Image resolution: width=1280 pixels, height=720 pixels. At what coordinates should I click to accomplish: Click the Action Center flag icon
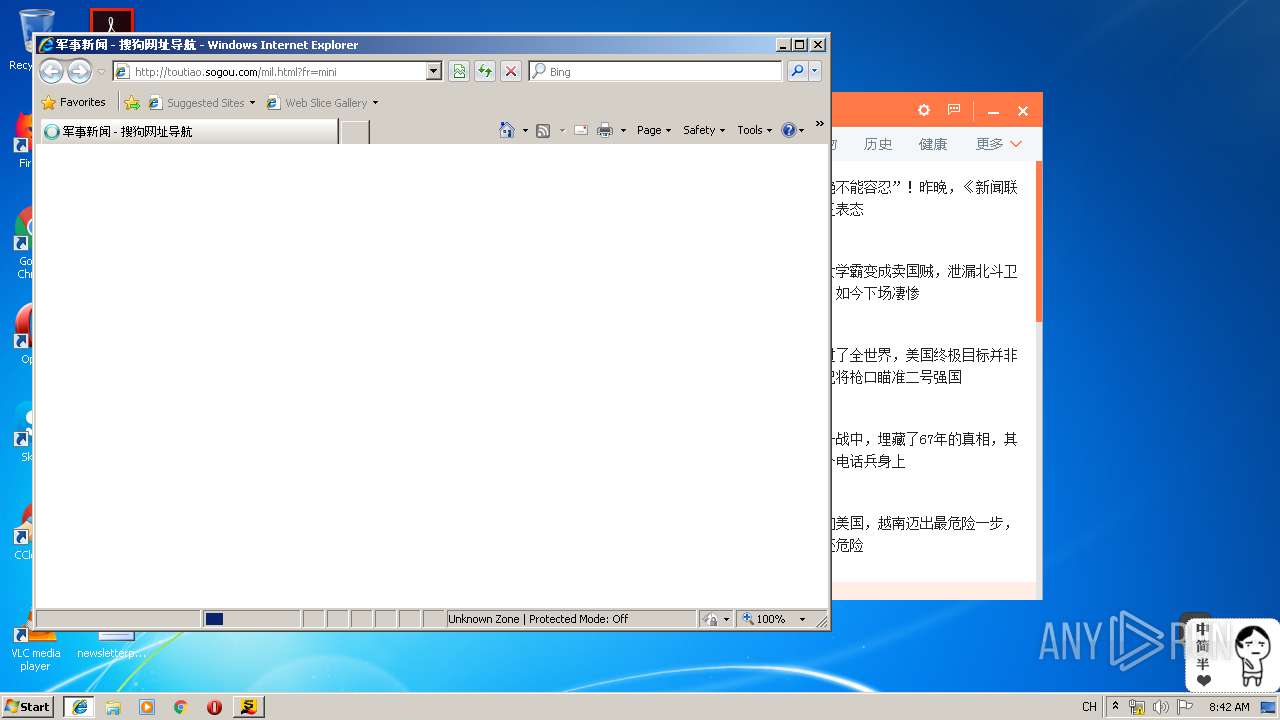pyautogui.click(x=1184, y=707)
